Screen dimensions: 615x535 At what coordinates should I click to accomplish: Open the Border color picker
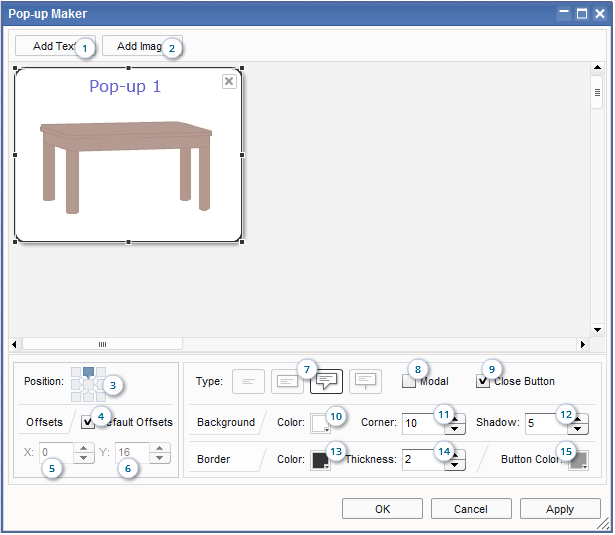point(320,460)
